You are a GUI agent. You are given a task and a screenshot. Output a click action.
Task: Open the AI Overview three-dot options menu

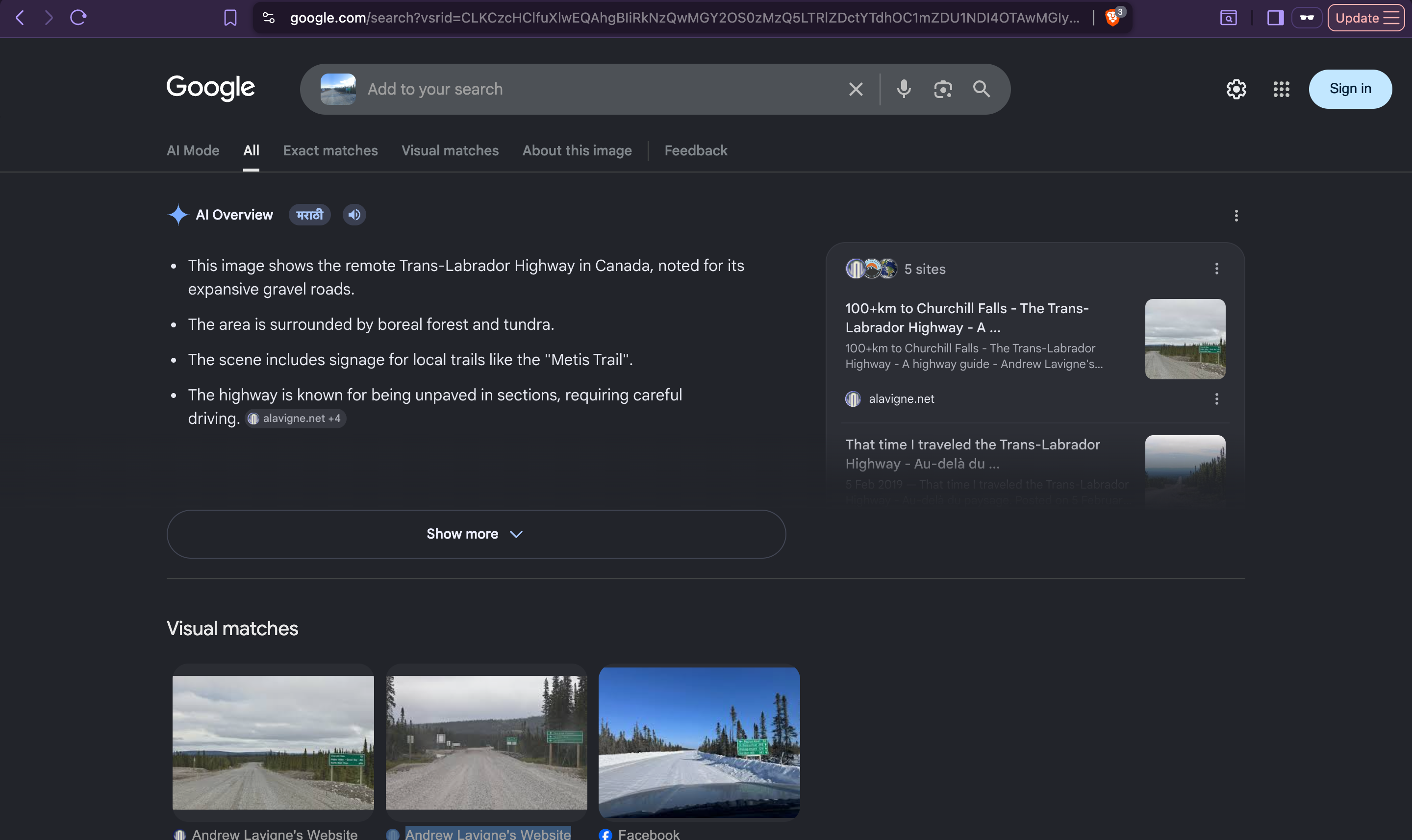coord(1236,215)
